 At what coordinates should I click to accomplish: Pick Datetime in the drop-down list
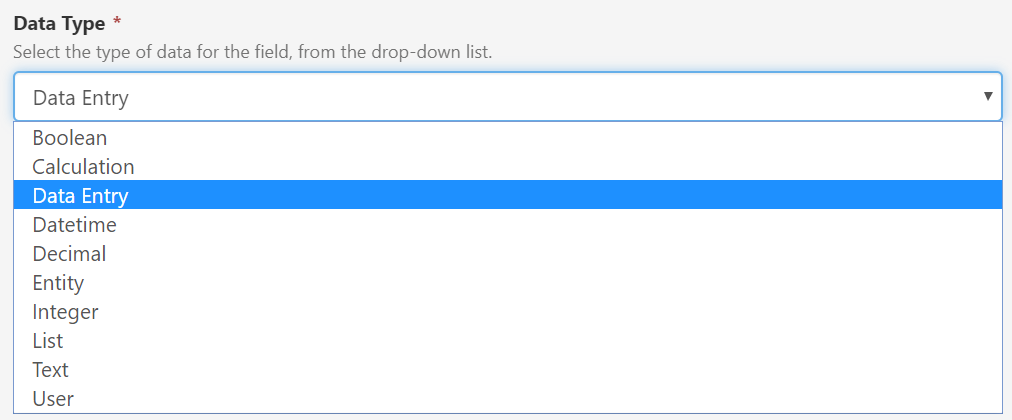(x=74, y=225)
